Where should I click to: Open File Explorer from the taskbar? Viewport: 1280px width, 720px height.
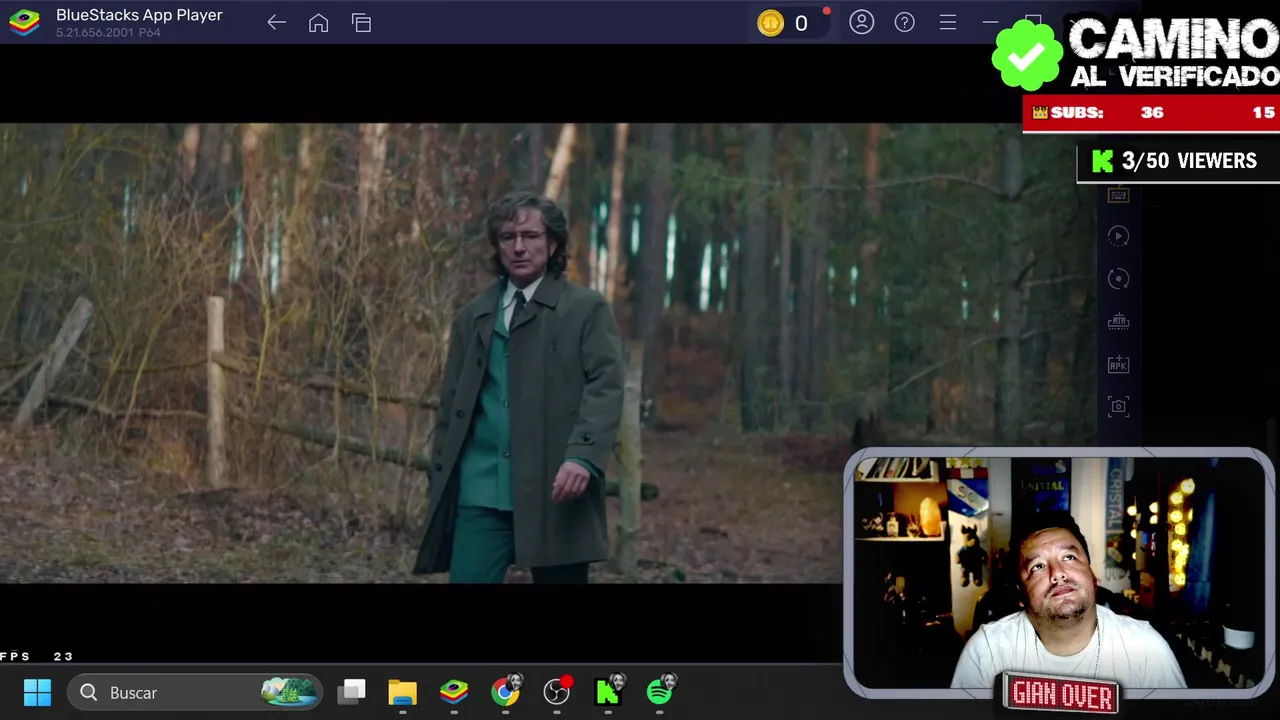point(403,692)
